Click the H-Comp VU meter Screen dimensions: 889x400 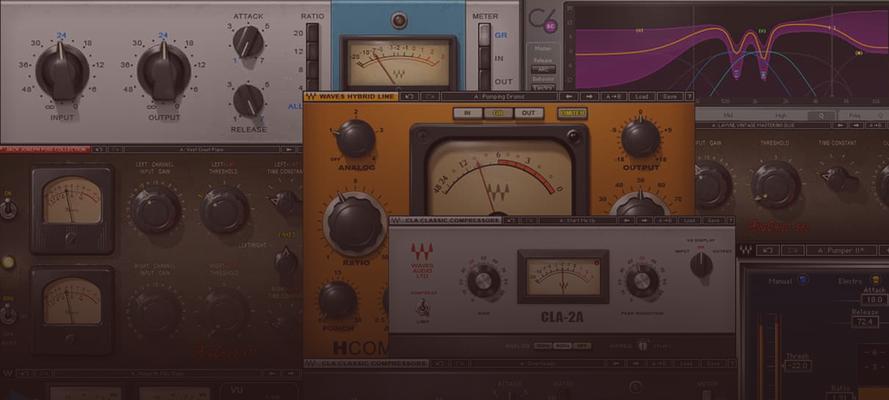click(499, 173)
